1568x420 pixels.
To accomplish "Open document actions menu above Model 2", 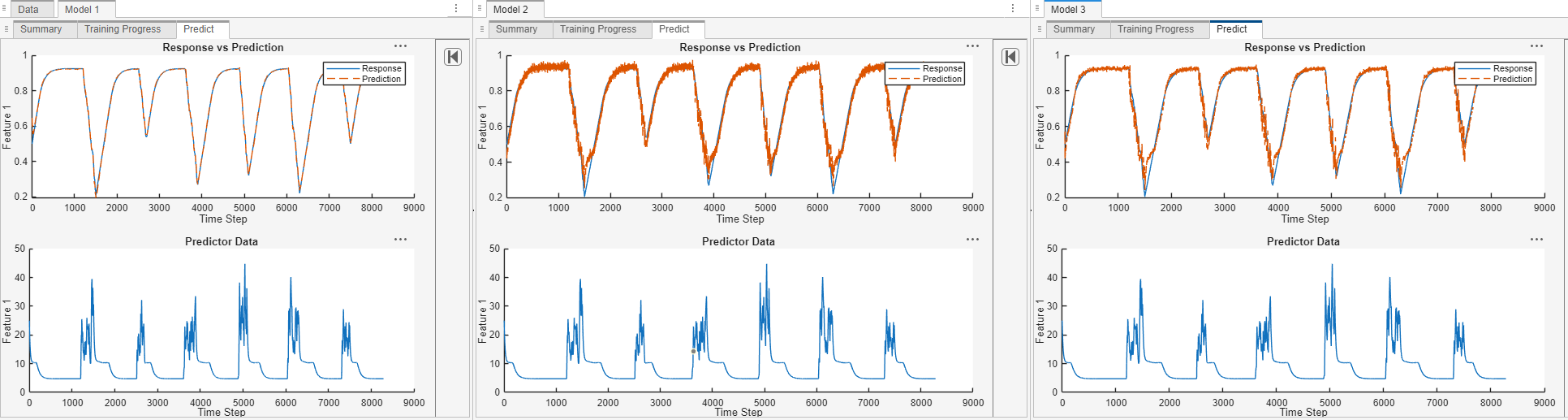I will point(1013,9).
